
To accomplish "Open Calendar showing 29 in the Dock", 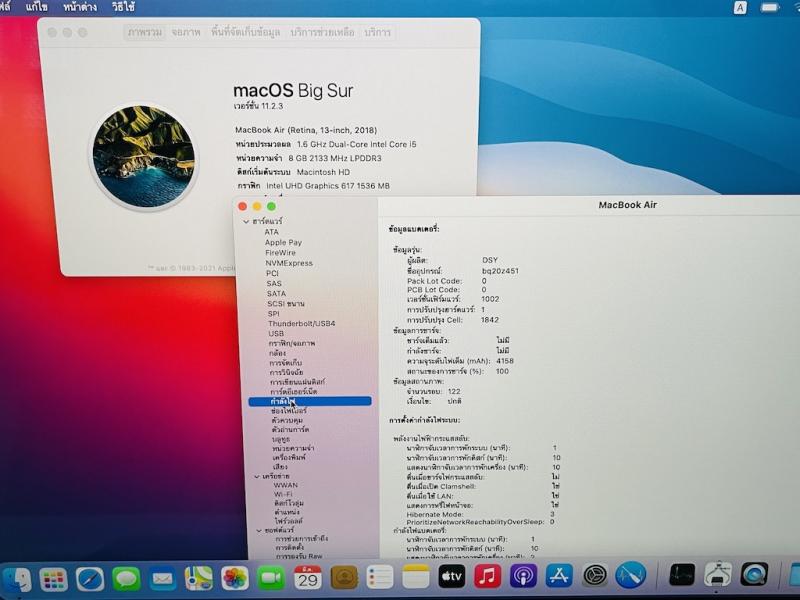I will tap(308, 578).
